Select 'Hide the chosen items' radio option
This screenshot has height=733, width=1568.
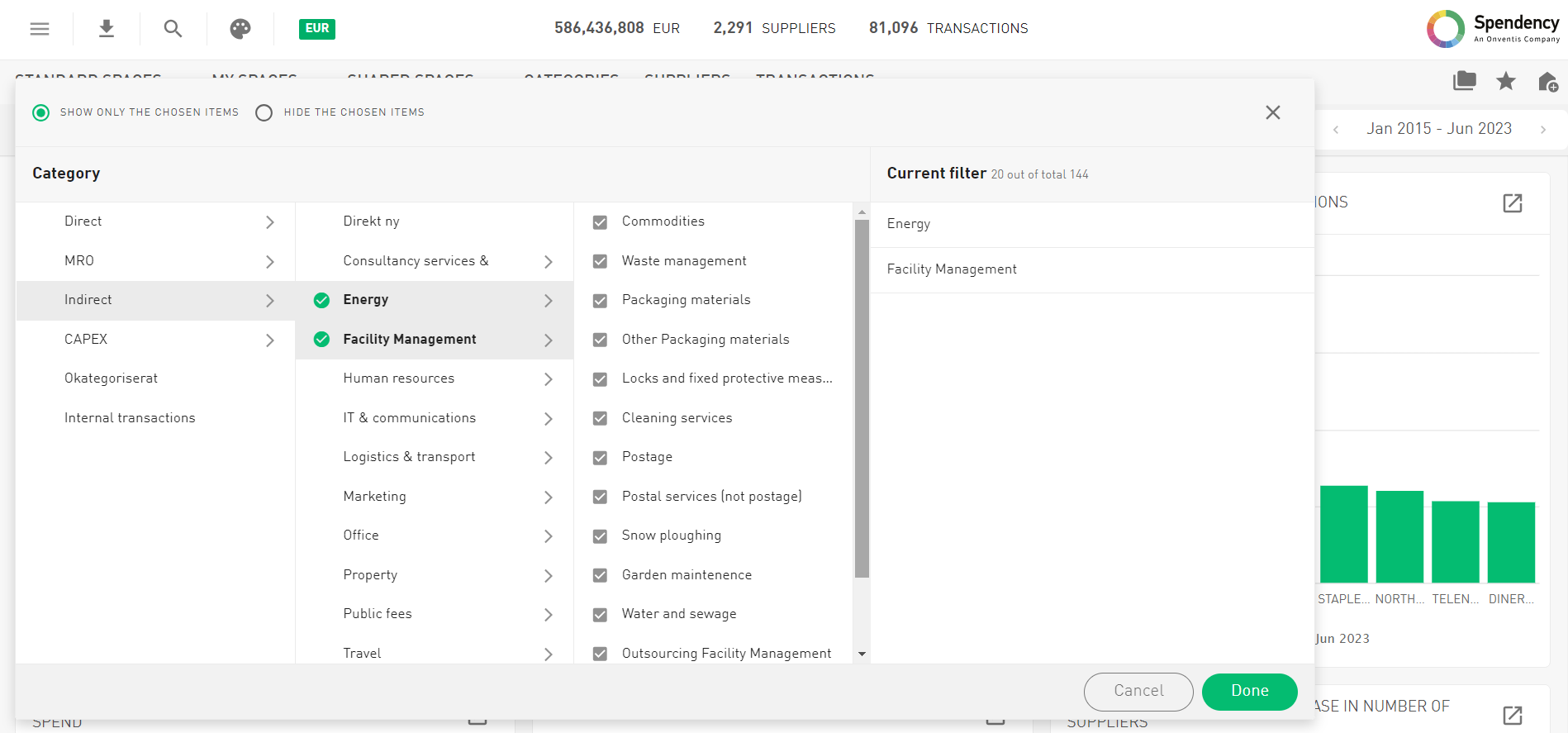264,113
